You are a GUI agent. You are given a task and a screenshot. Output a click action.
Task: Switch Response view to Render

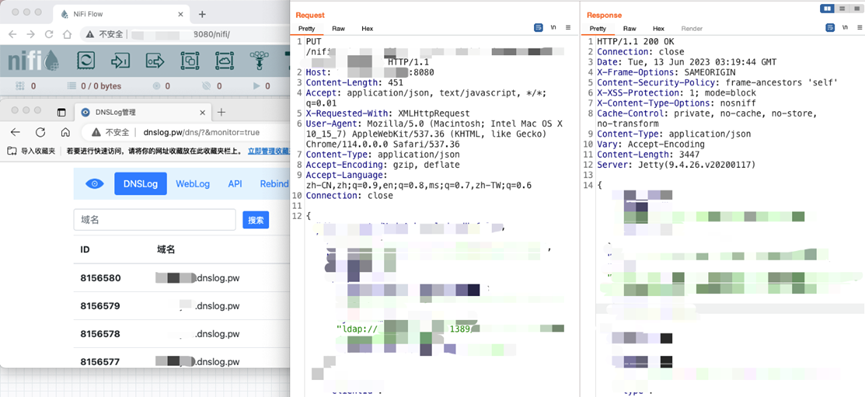[692, 29]
